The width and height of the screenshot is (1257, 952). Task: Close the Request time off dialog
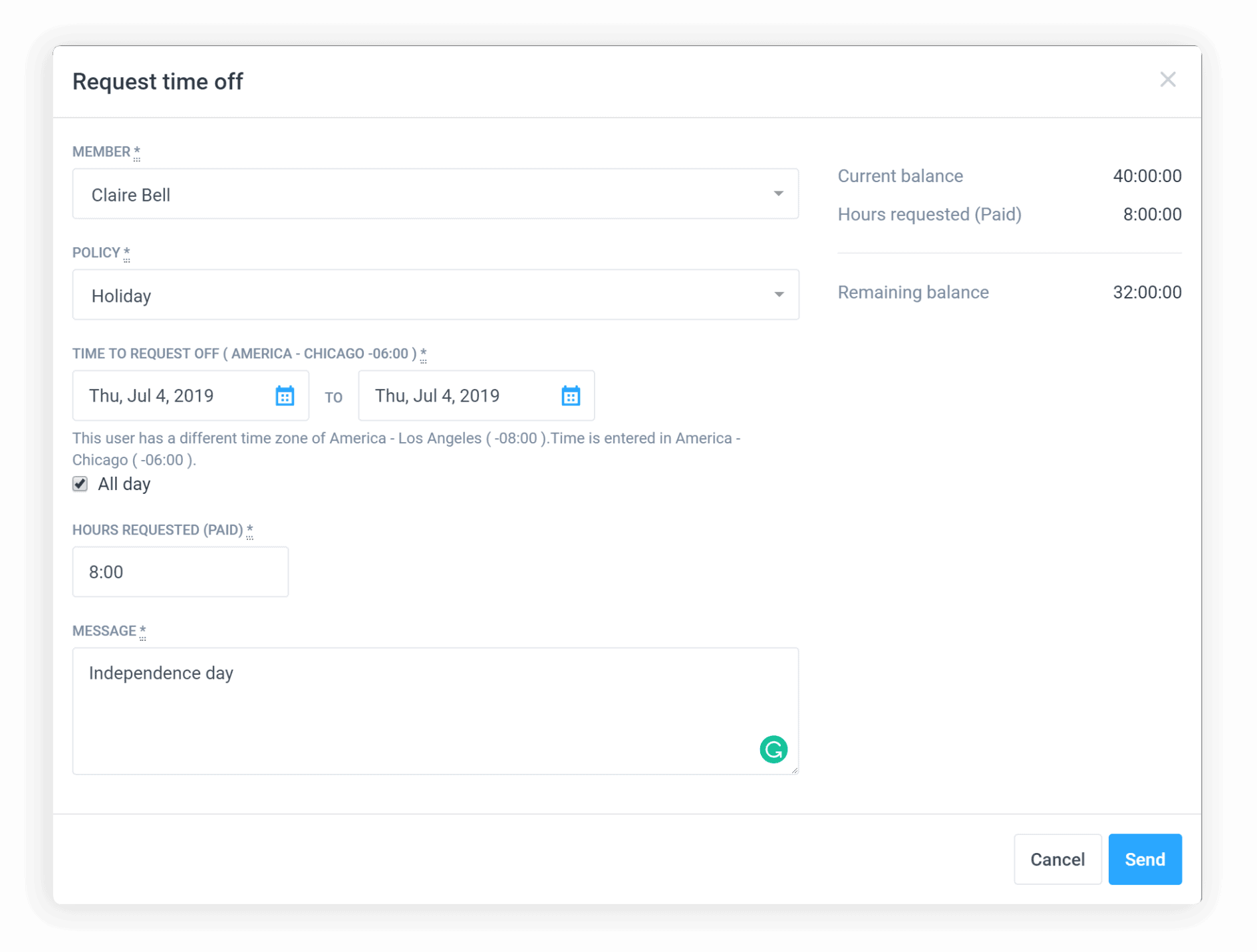click(1168, 79)
